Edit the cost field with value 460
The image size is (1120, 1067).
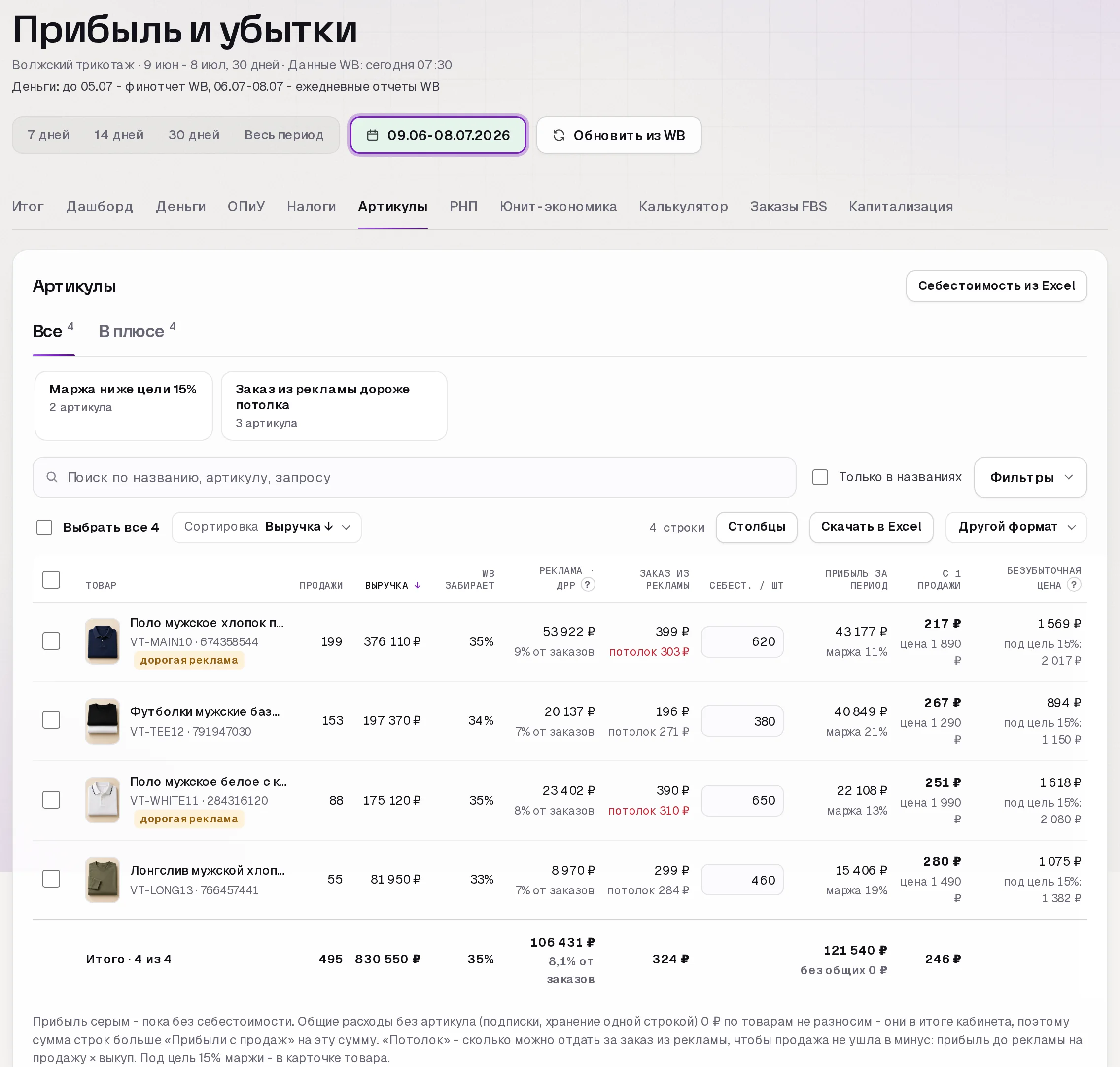pos(742,880)
